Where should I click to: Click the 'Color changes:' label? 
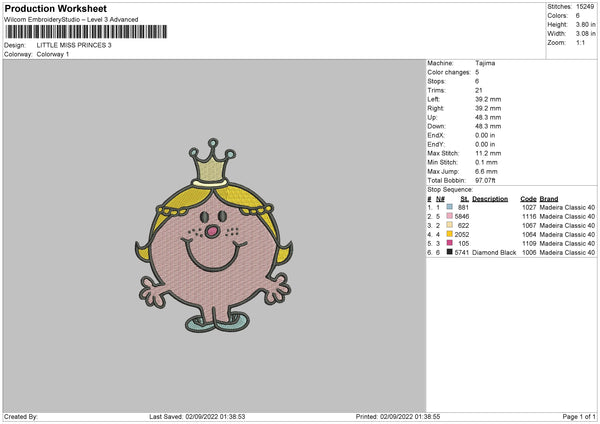coord(449,72)
